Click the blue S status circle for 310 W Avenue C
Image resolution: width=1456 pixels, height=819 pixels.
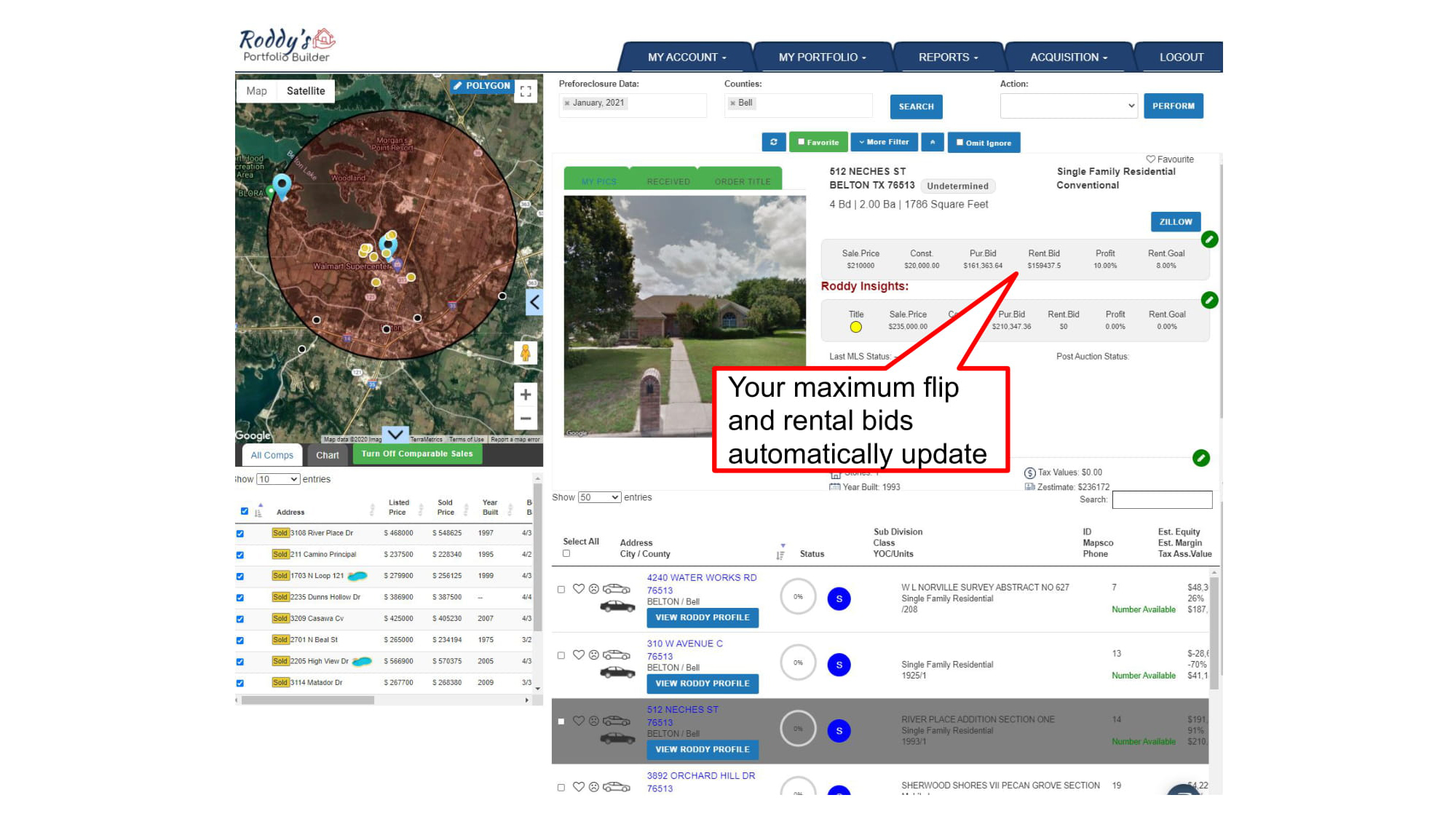[839, 665]
